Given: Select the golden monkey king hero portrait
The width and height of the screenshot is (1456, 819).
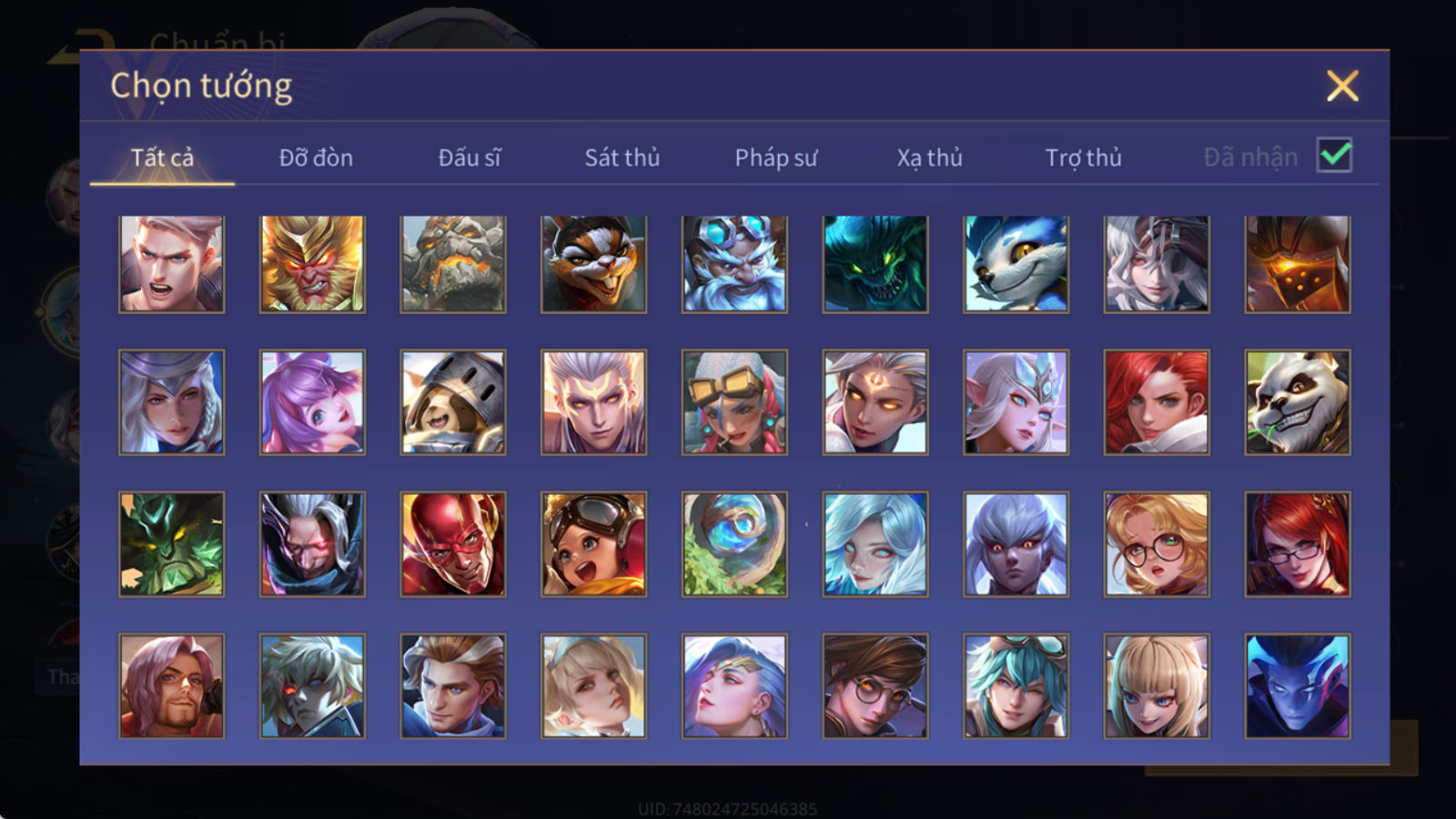Looking at the screenshot, I should pyautogui.click(x=312, y=264).
